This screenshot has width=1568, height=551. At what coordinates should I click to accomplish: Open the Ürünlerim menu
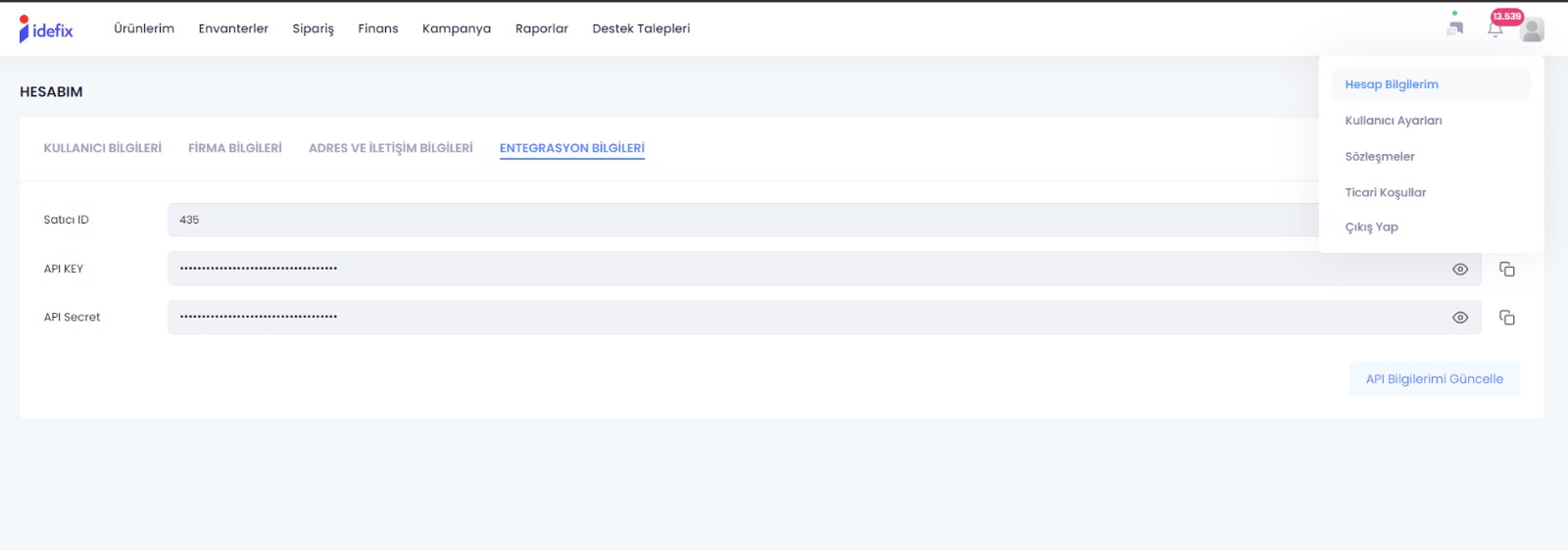pos(144,28)
